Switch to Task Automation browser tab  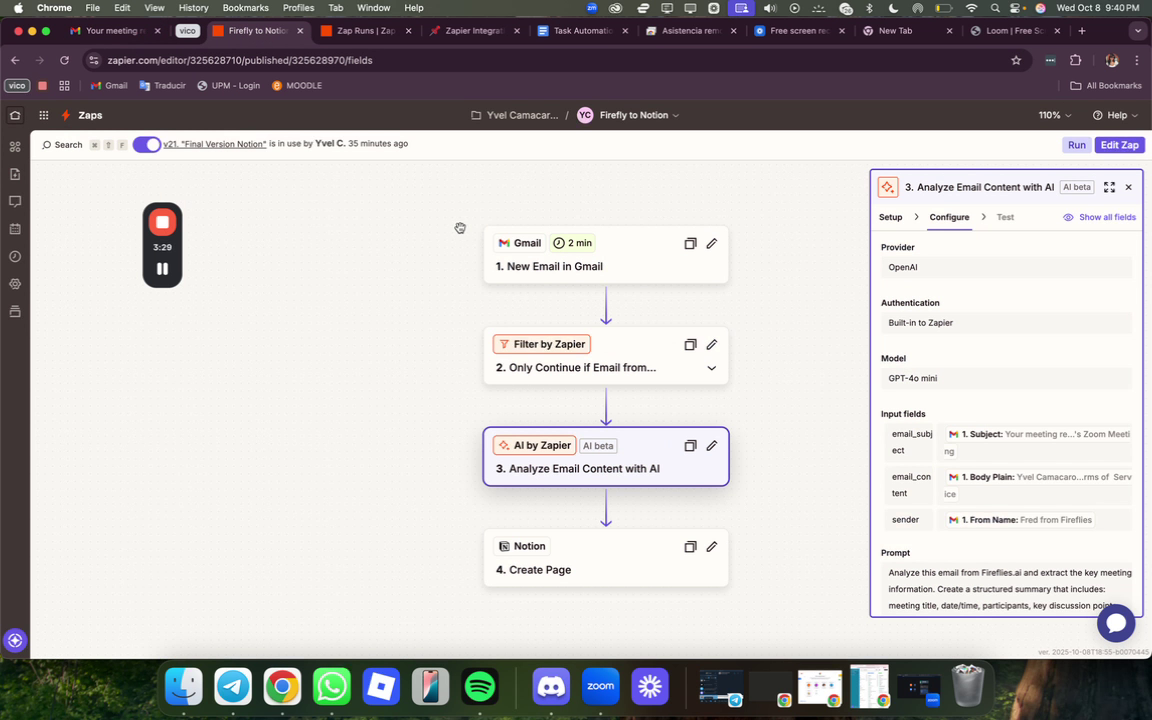coord(583,31)
